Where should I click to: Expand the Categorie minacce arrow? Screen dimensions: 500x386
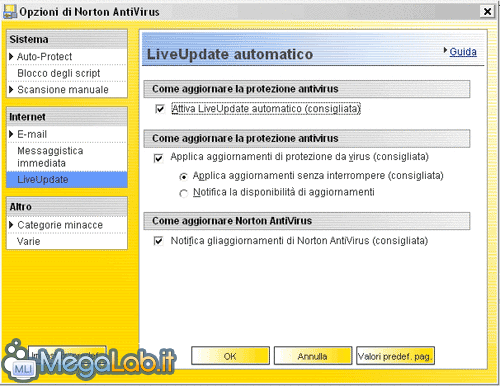click(x=11, y=225)
